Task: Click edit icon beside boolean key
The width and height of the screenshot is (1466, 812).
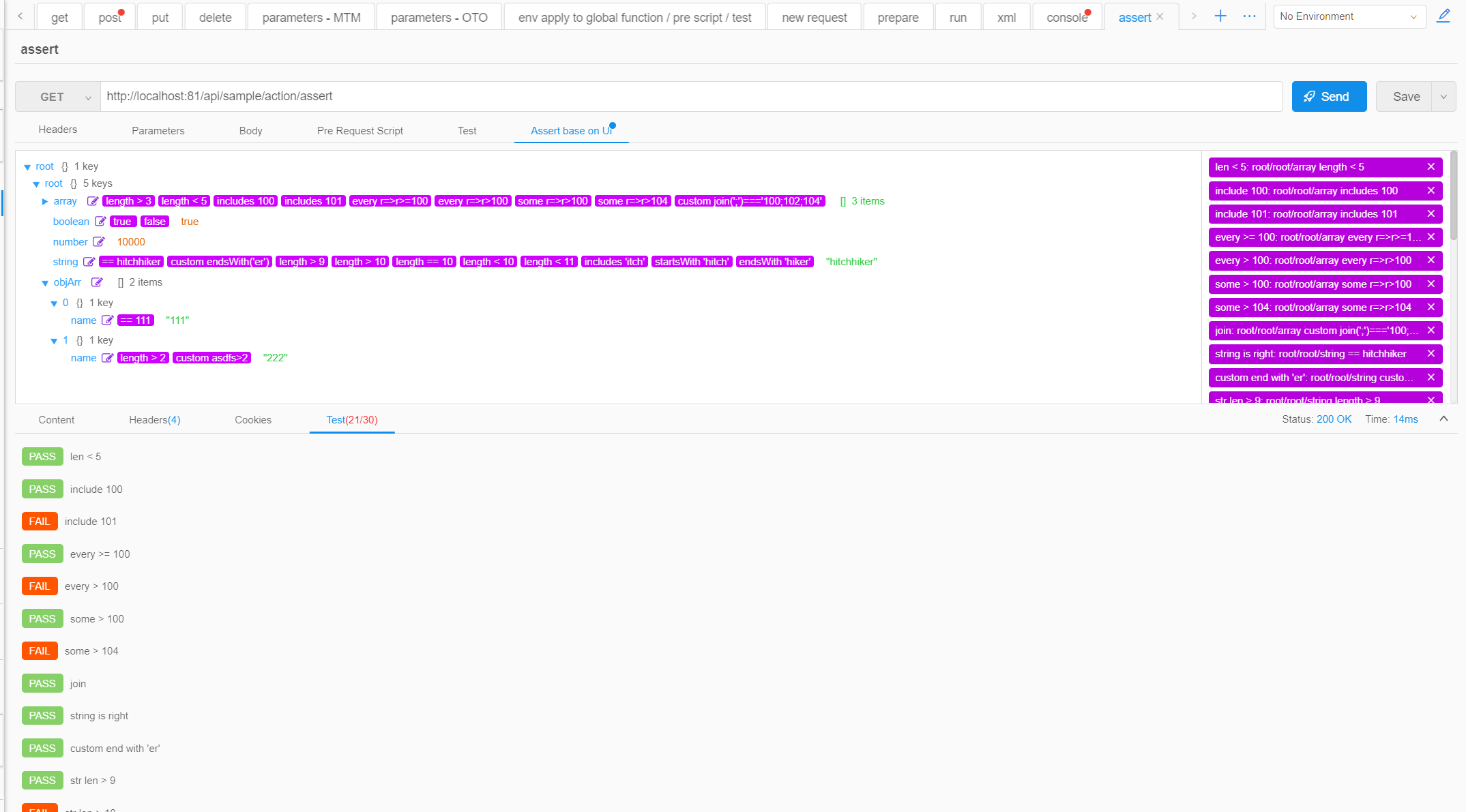Action: click(100, 222)
